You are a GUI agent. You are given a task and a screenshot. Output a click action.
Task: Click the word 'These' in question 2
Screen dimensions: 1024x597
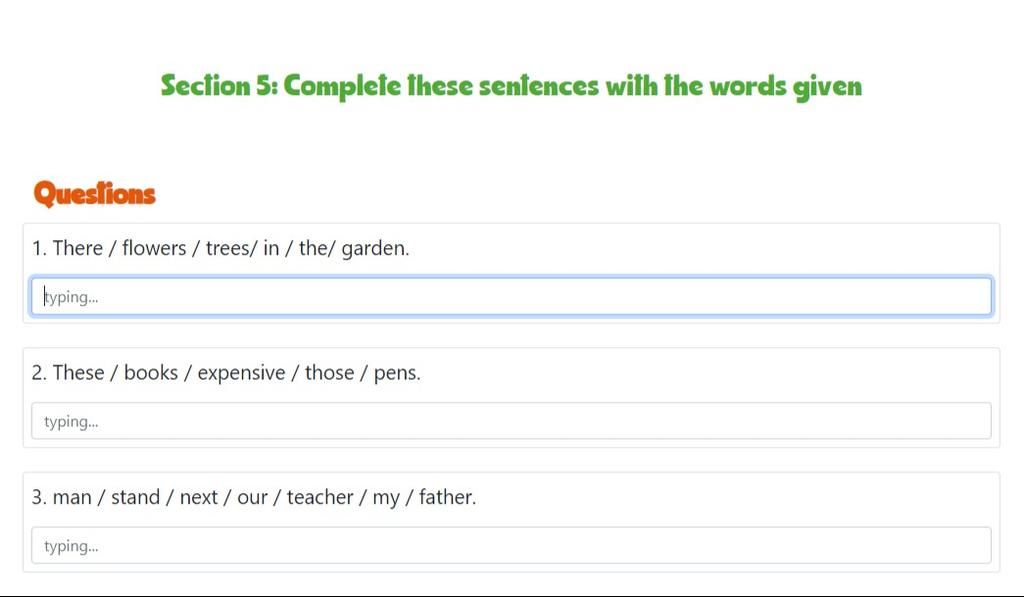tap(78, 373)
